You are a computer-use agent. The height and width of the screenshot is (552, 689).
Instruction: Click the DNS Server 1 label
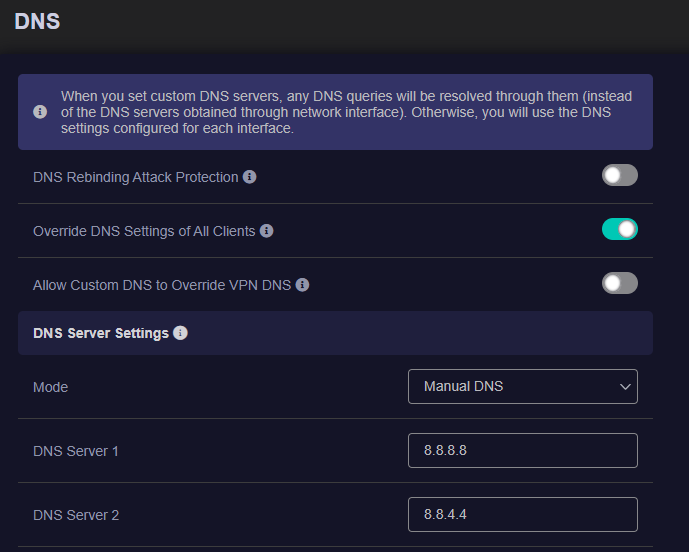pos(76,451)
